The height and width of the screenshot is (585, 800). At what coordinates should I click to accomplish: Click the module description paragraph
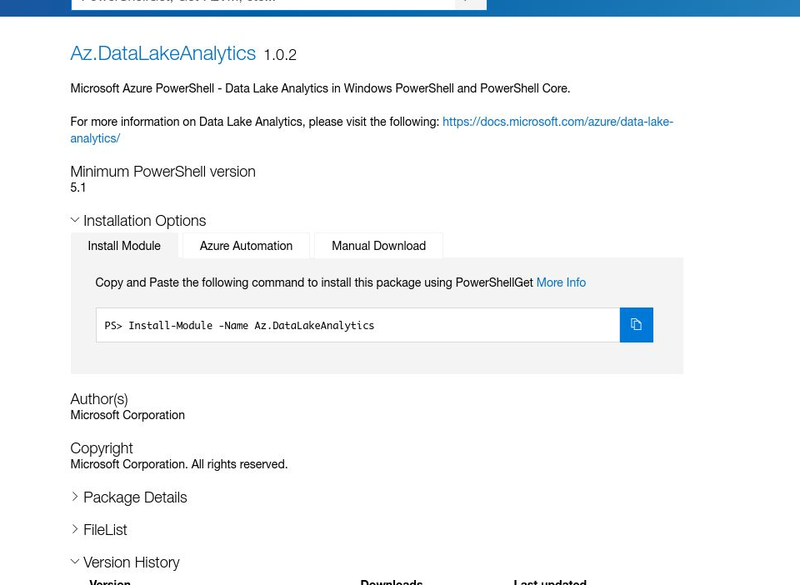[x=320, y=88]
